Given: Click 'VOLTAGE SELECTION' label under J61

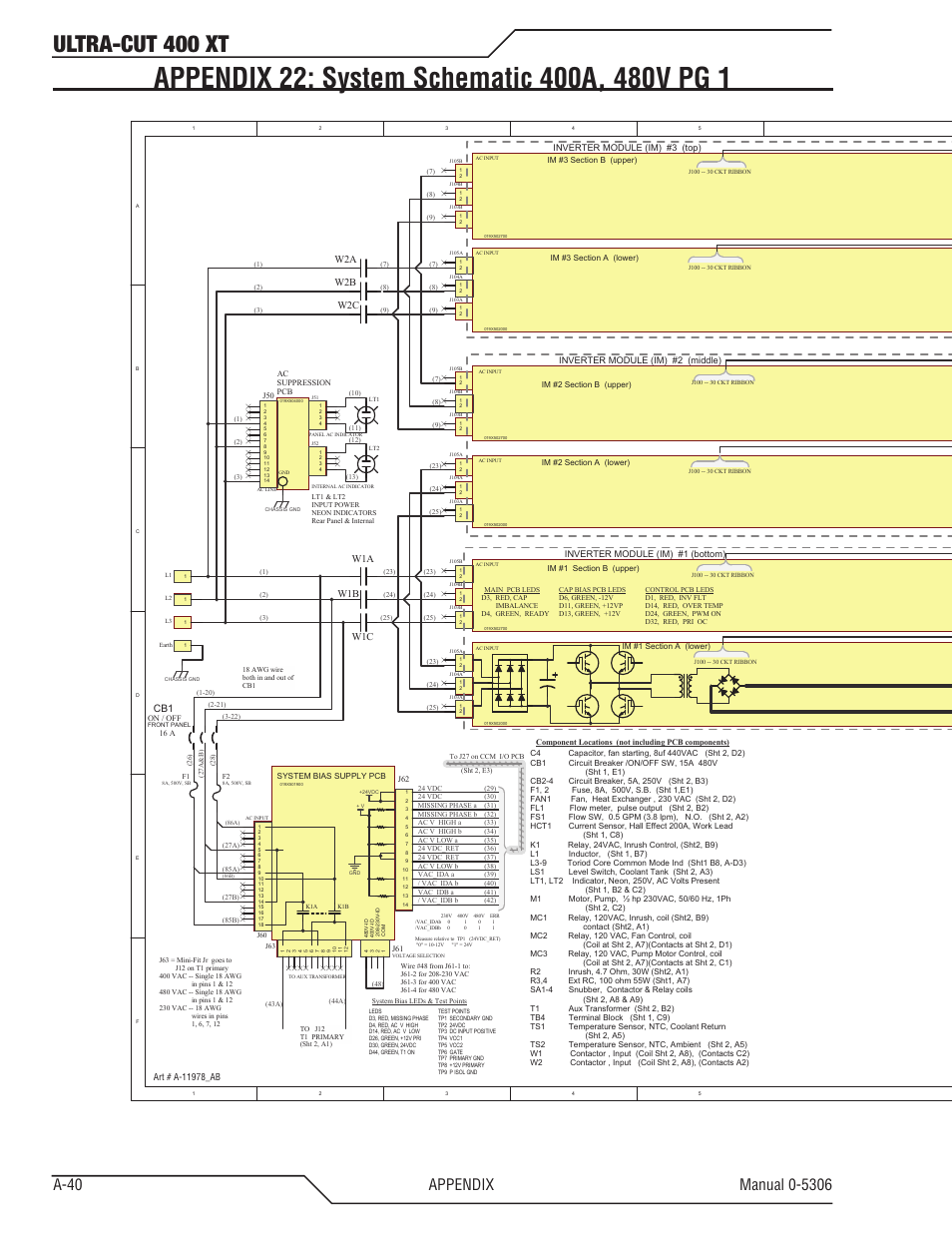Looking at the screenshot, I should [418, 955].
